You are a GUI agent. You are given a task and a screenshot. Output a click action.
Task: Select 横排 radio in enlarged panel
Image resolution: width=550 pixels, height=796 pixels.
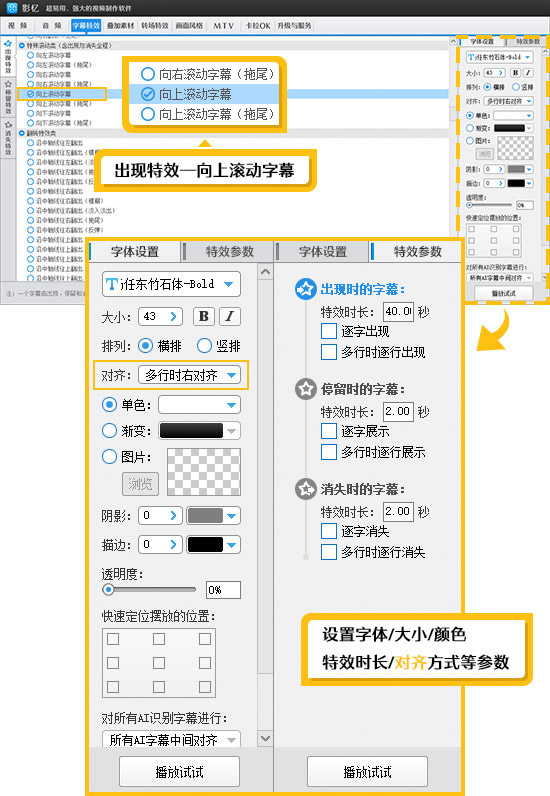[x=145, y=346]
